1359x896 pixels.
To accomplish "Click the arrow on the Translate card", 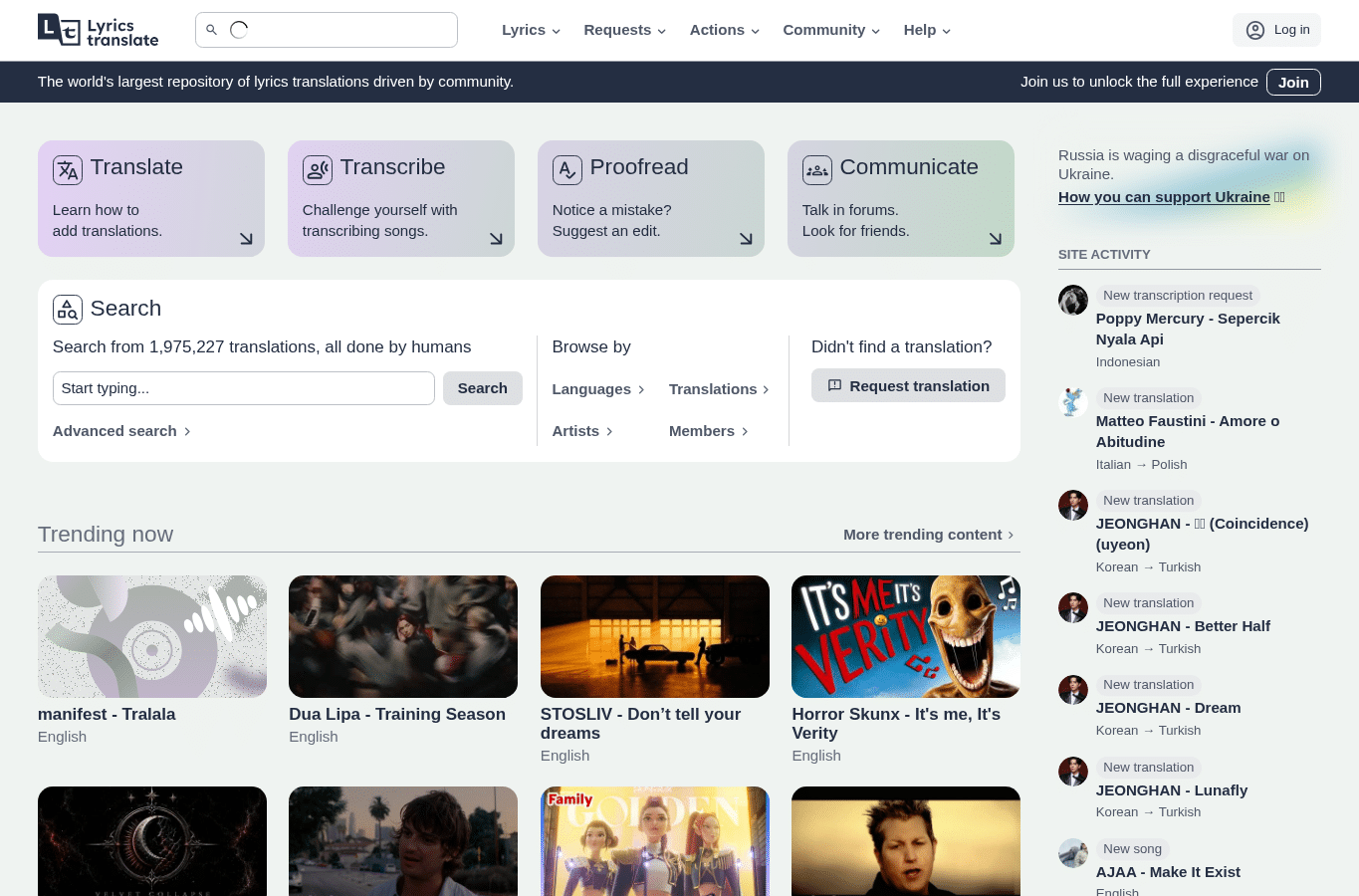I will [x=246, y=239].
